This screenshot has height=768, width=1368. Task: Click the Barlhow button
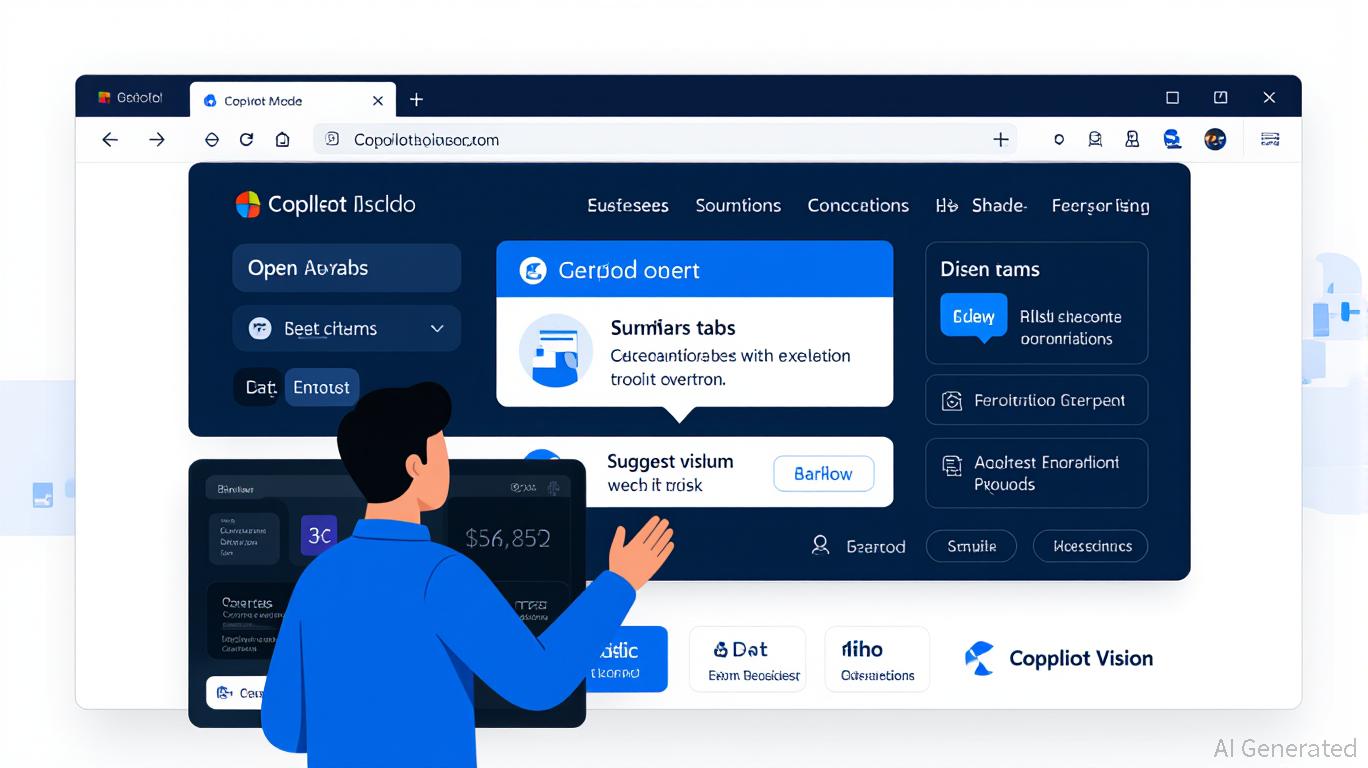(824, 474)
